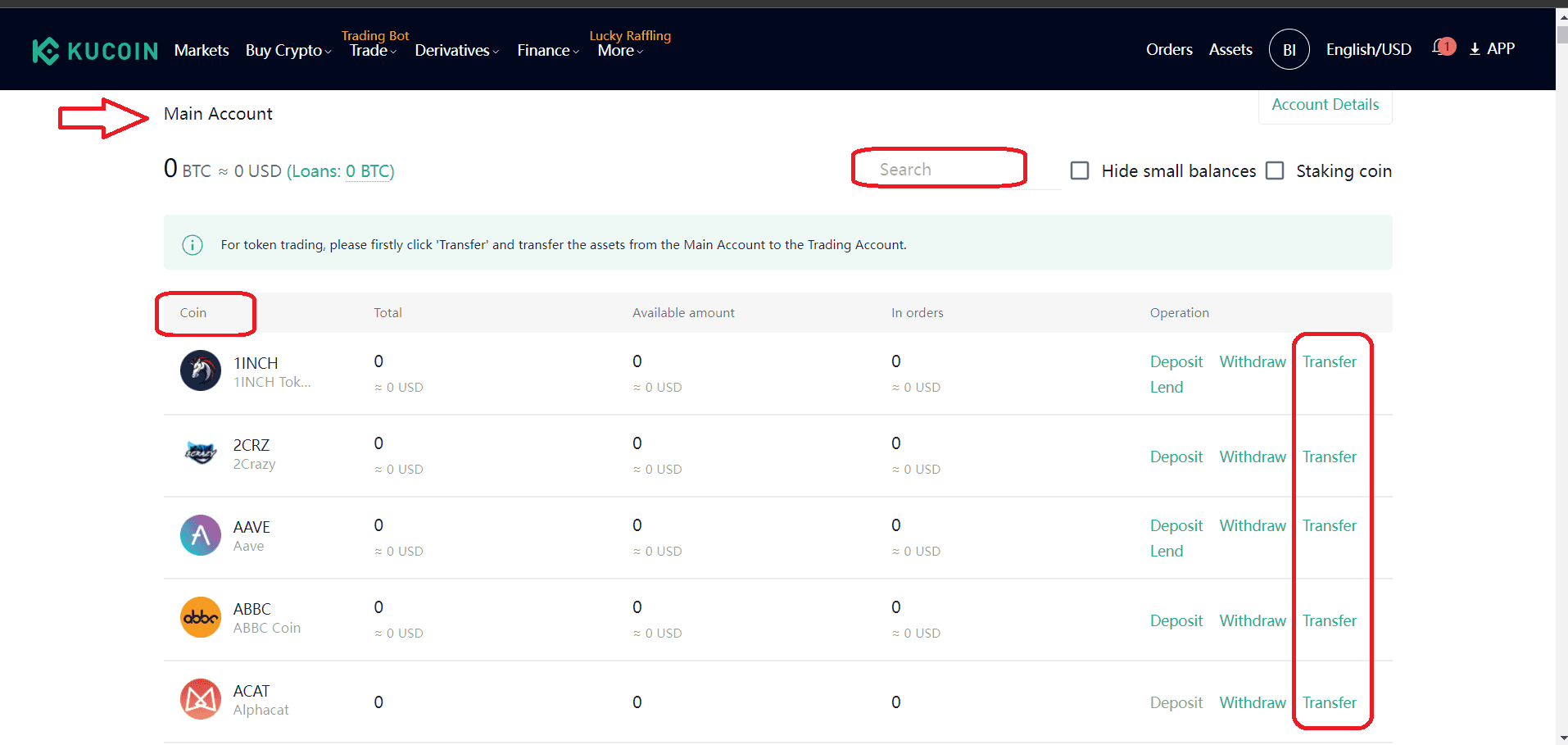Open the English/USD language selector
Image resolution: width=1568 pixels, height=745 pixels.
click(1368, 49)
